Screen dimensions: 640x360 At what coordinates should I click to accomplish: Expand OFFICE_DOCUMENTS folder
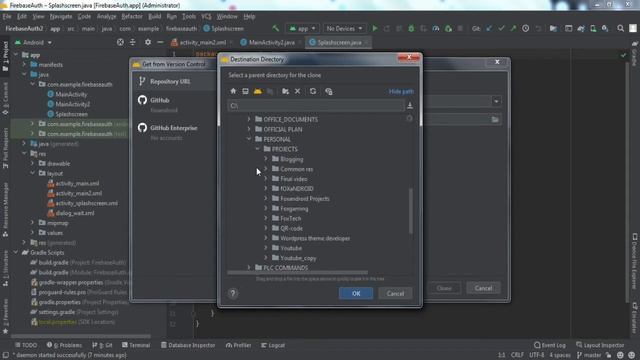249,119
